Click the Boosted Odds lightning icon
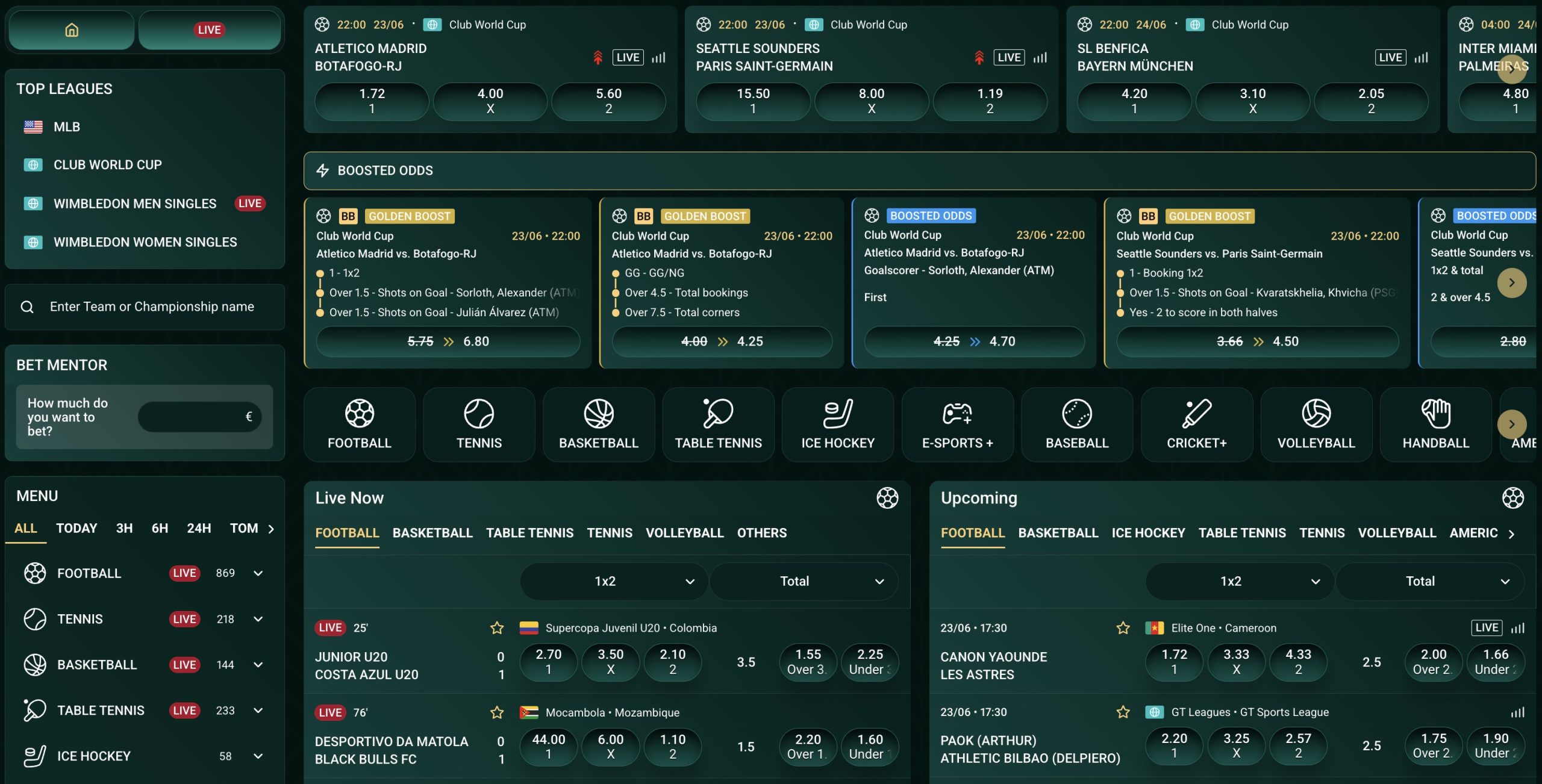This screenshot has height=784, width=1542. click(323, 170)
